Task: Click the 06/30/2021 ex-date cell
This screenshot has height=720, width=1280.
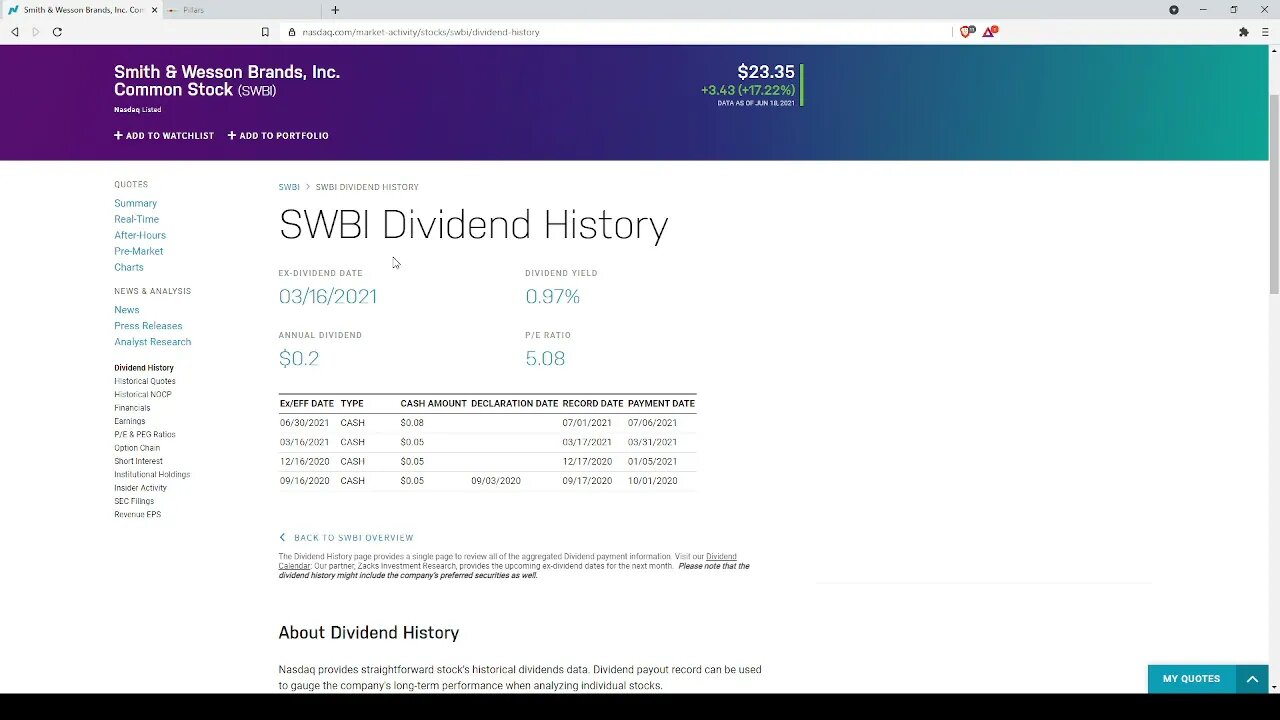Action: (x=304, y=423)
